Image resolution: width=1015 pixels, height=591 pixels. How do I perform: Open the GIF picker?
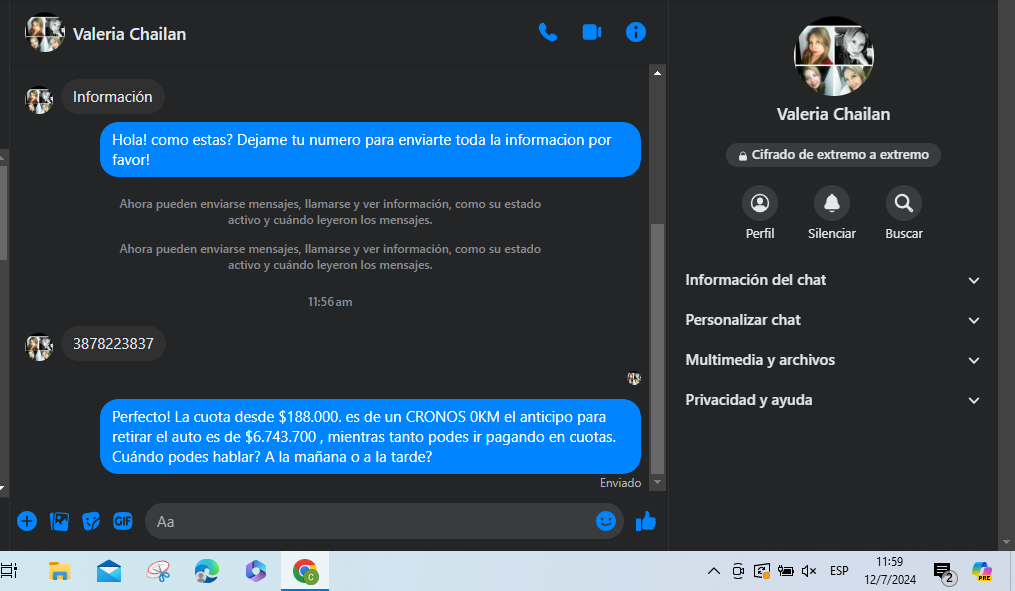(x=123, y=520)
